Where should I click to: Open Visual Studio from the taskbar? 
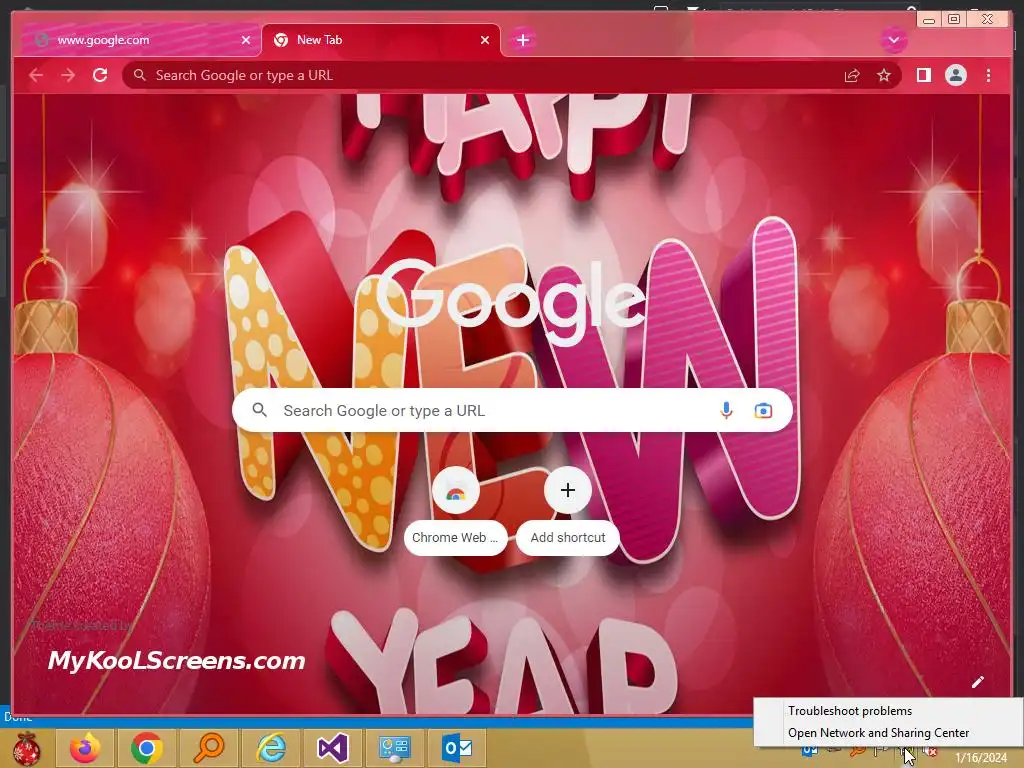(x=332, y=748)
